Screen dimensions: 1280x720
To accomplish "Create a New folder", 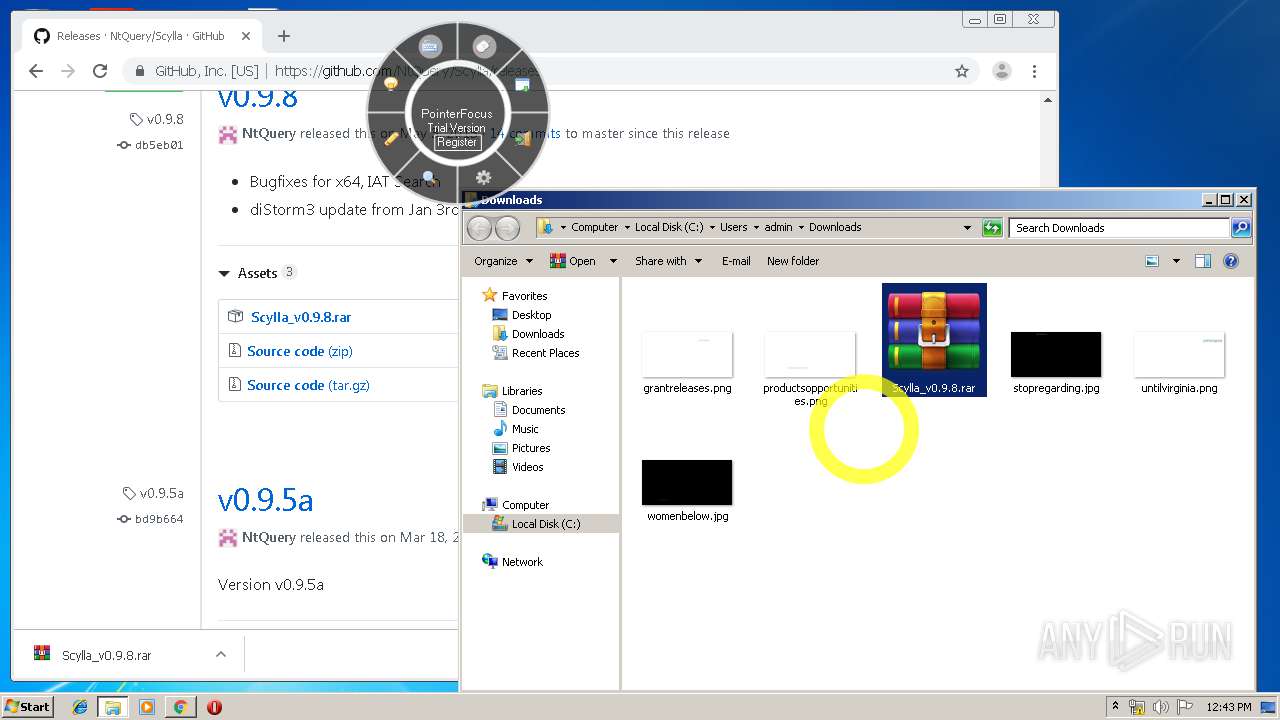I will [x=793, y=261].
